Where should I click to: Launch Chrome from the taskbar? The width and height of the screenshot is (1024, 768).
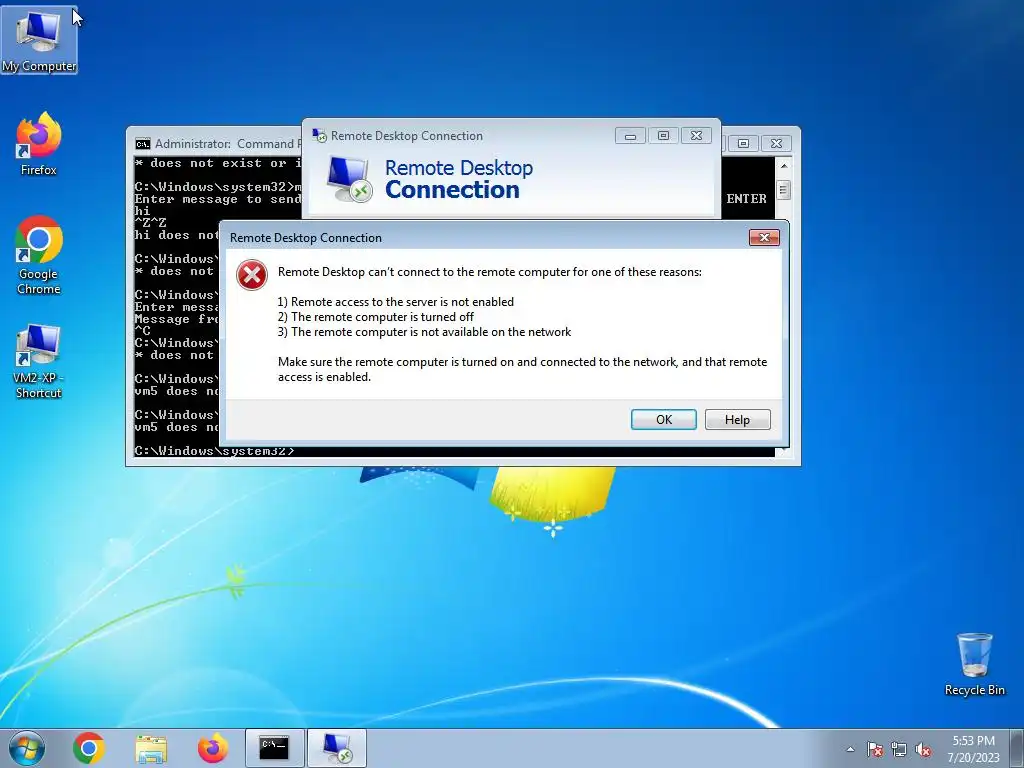pyautogui.click(x=89, y=748)
